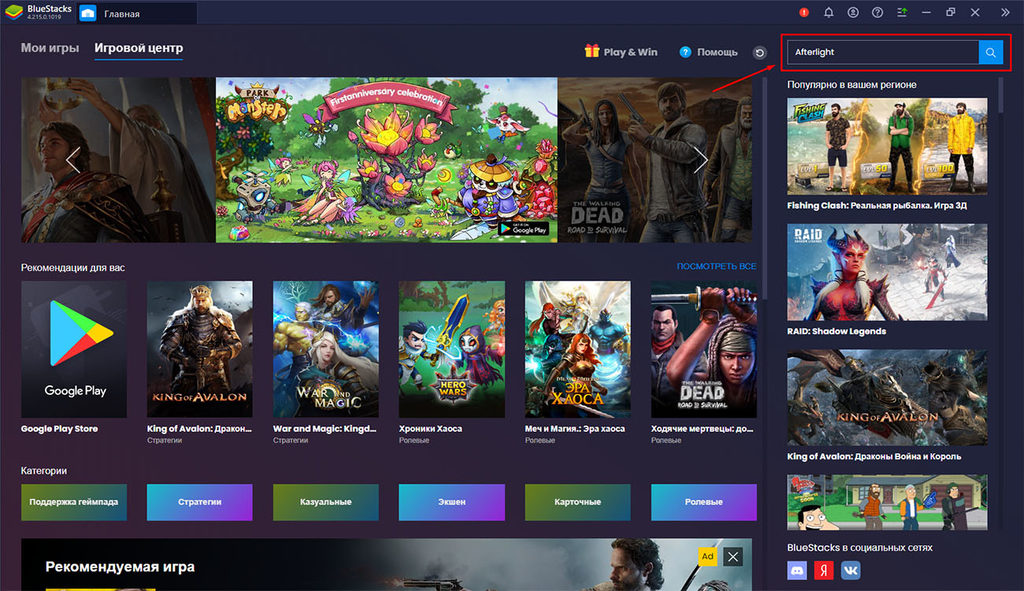1024x591 pixels.
Task: Click Fishing Clash: Реальная рыбалка title
Action: 877,206
